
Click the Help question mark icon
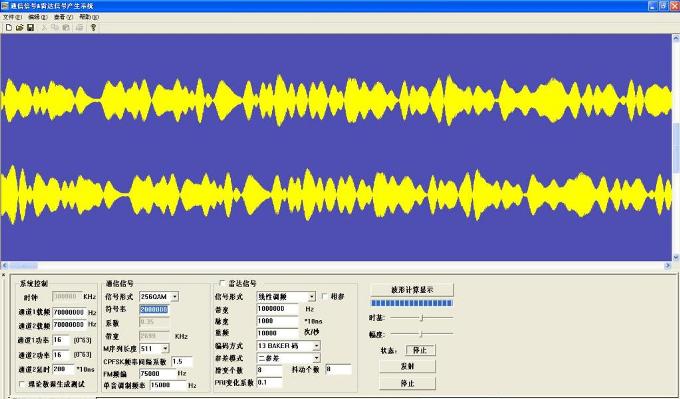click(93, 27)
